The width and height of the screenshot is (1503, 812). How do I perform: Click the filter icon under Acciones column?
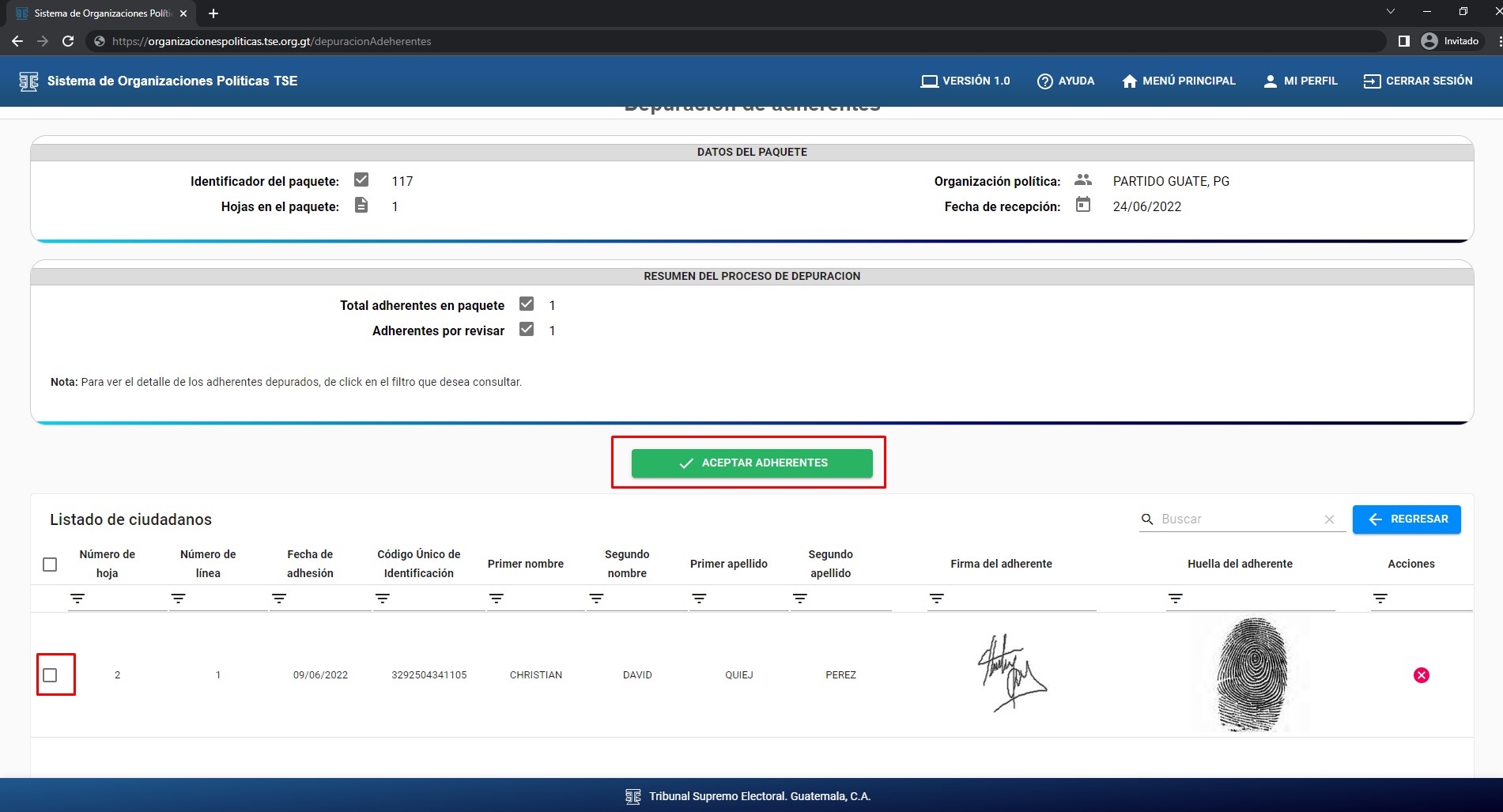[1380, 599]
